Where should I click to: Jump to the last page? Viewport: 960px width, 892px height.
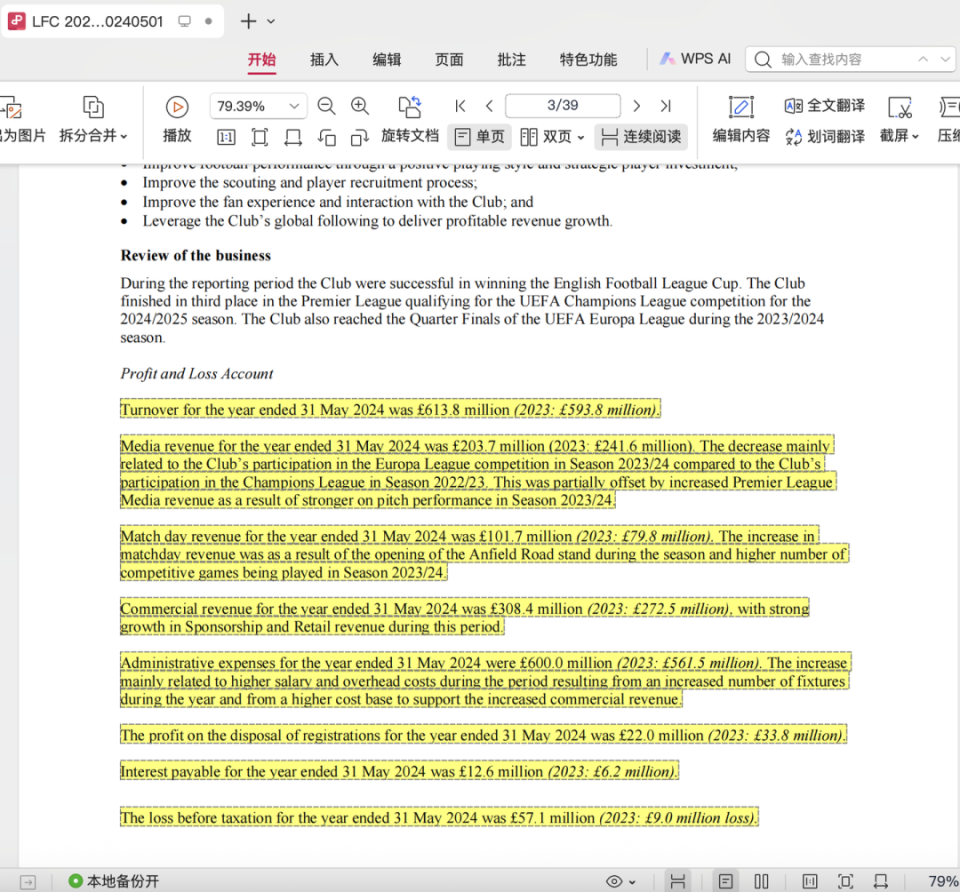coord(666,106)
